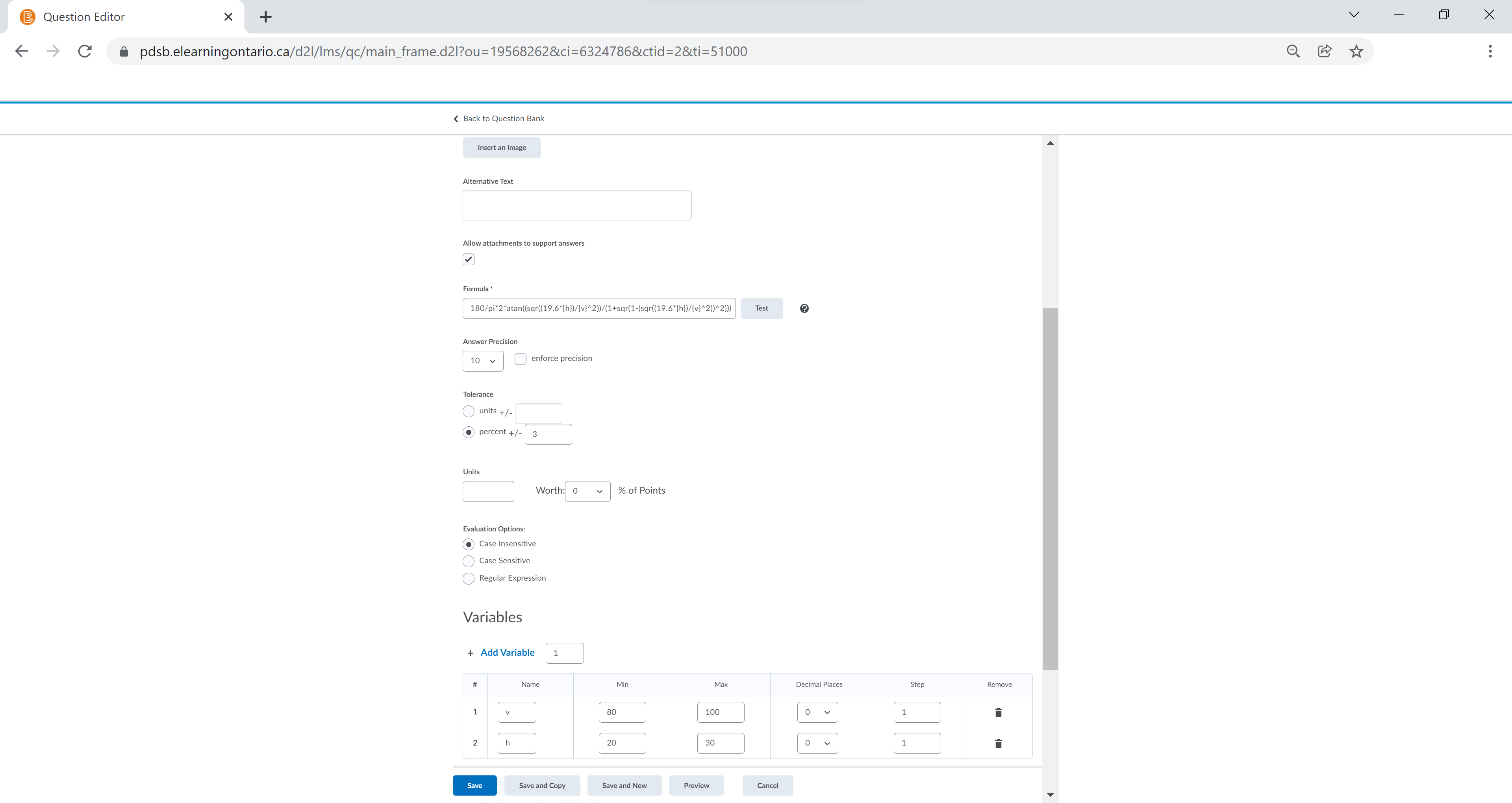Open the zoom magnifier in address bar
Image resolution: width=1512 pixels, height=803 pixels.
point(1293,51)
